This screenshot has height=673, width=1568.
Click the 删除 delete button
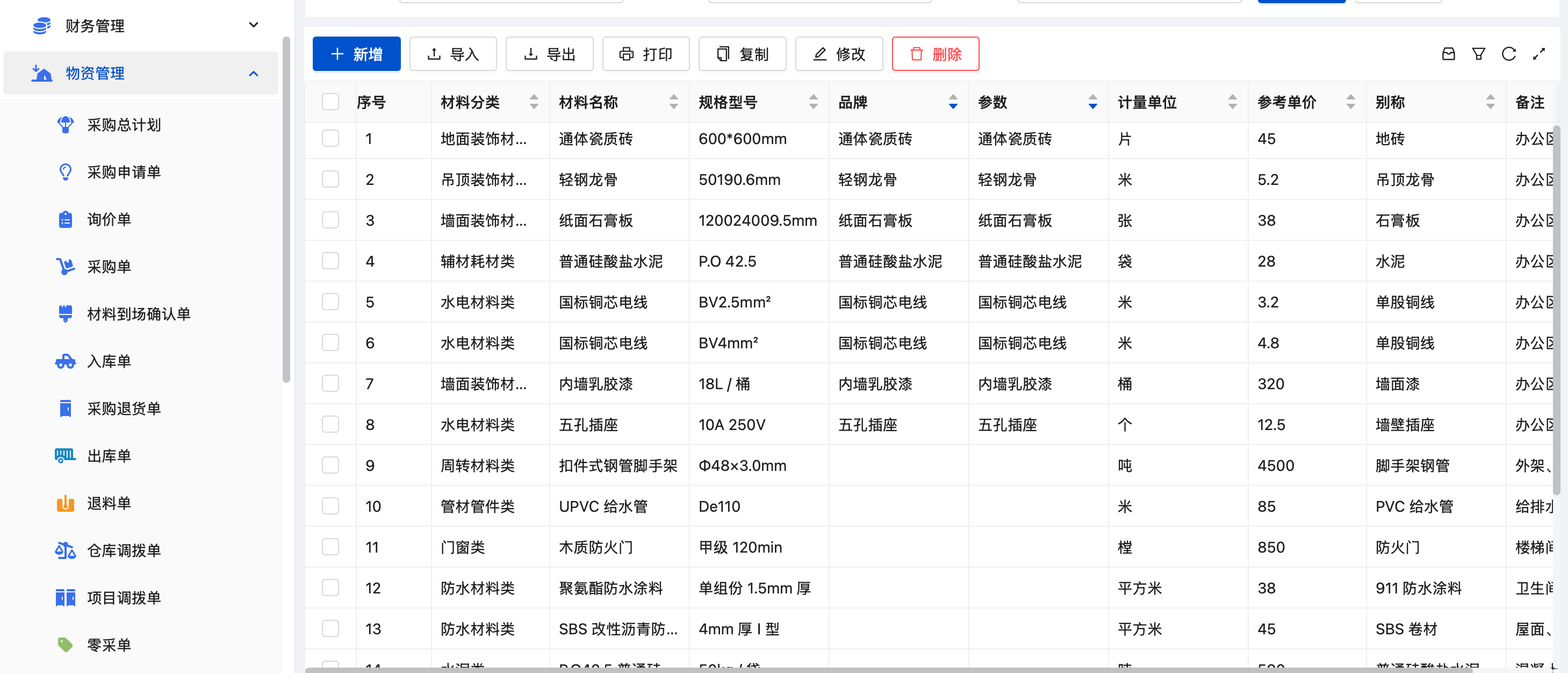pos(936,54)
